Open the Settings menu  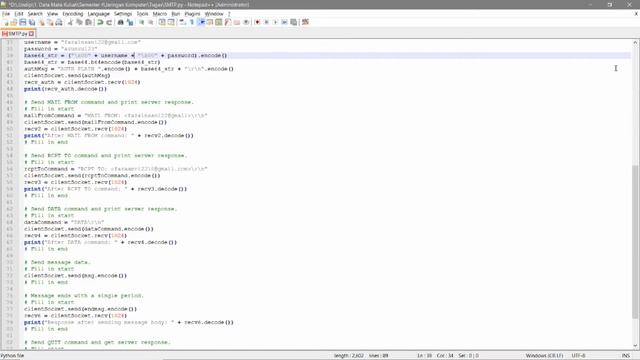pos(123,13)
